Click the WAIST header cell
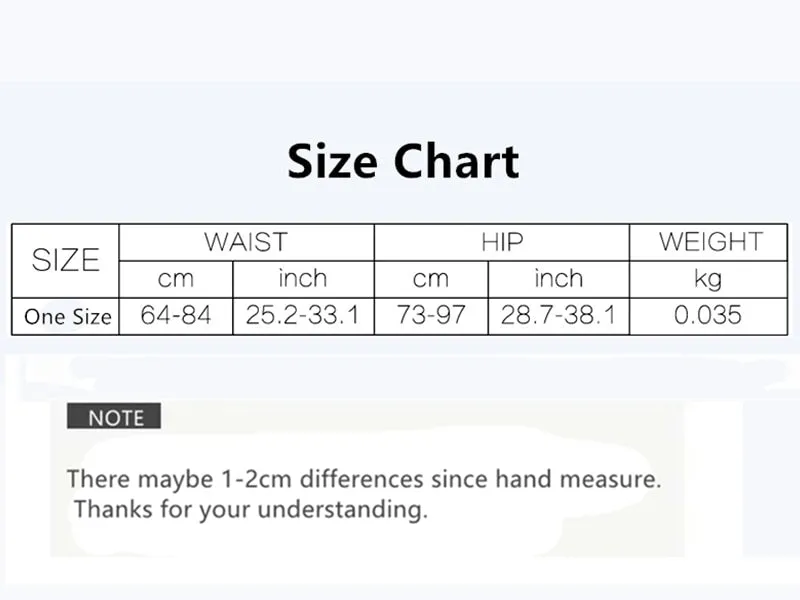 point(246,242)
